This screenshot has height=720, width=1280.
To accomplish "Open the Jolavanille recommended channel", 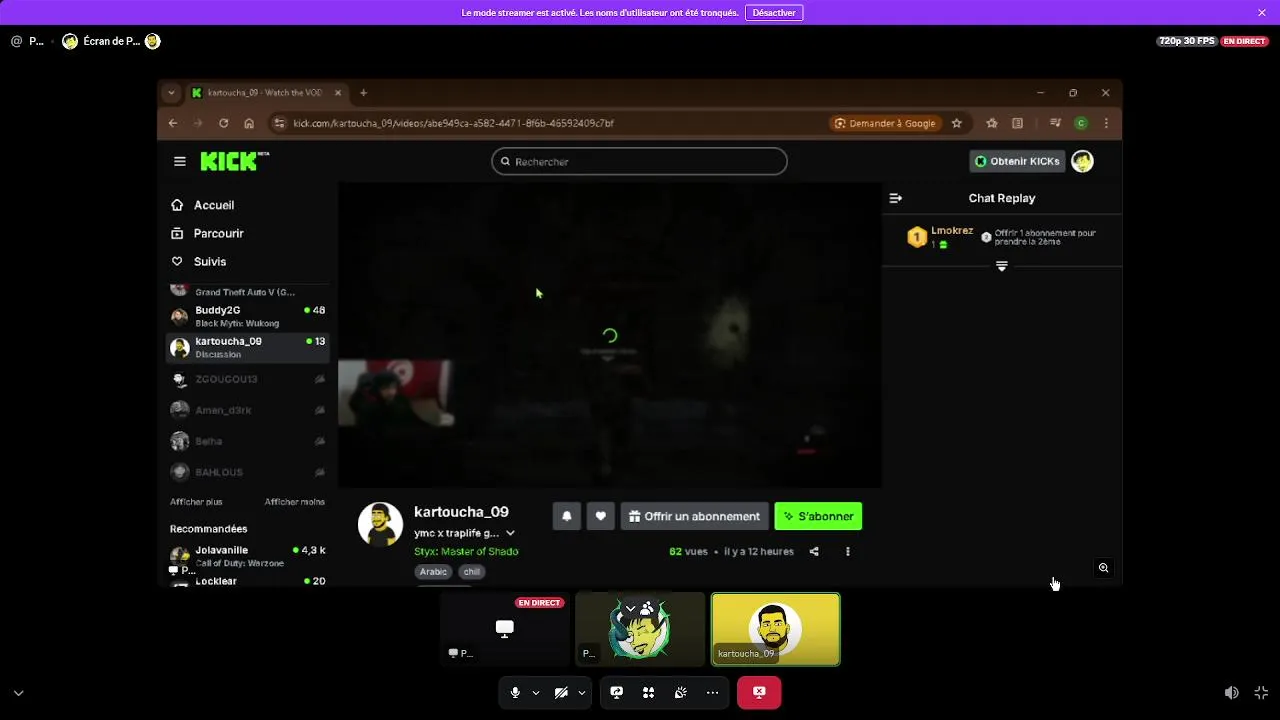I will point(248,556).
